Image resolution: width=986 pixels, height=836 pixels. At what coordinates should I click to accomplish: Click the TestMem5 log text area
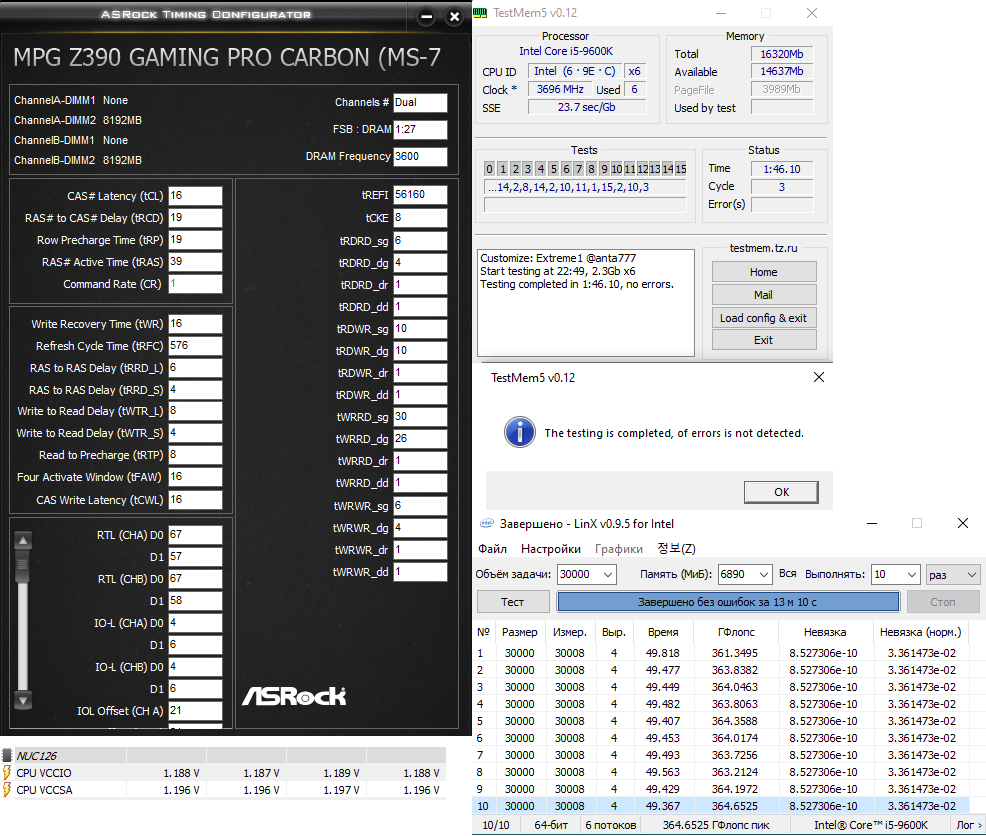tap(585, 303)
